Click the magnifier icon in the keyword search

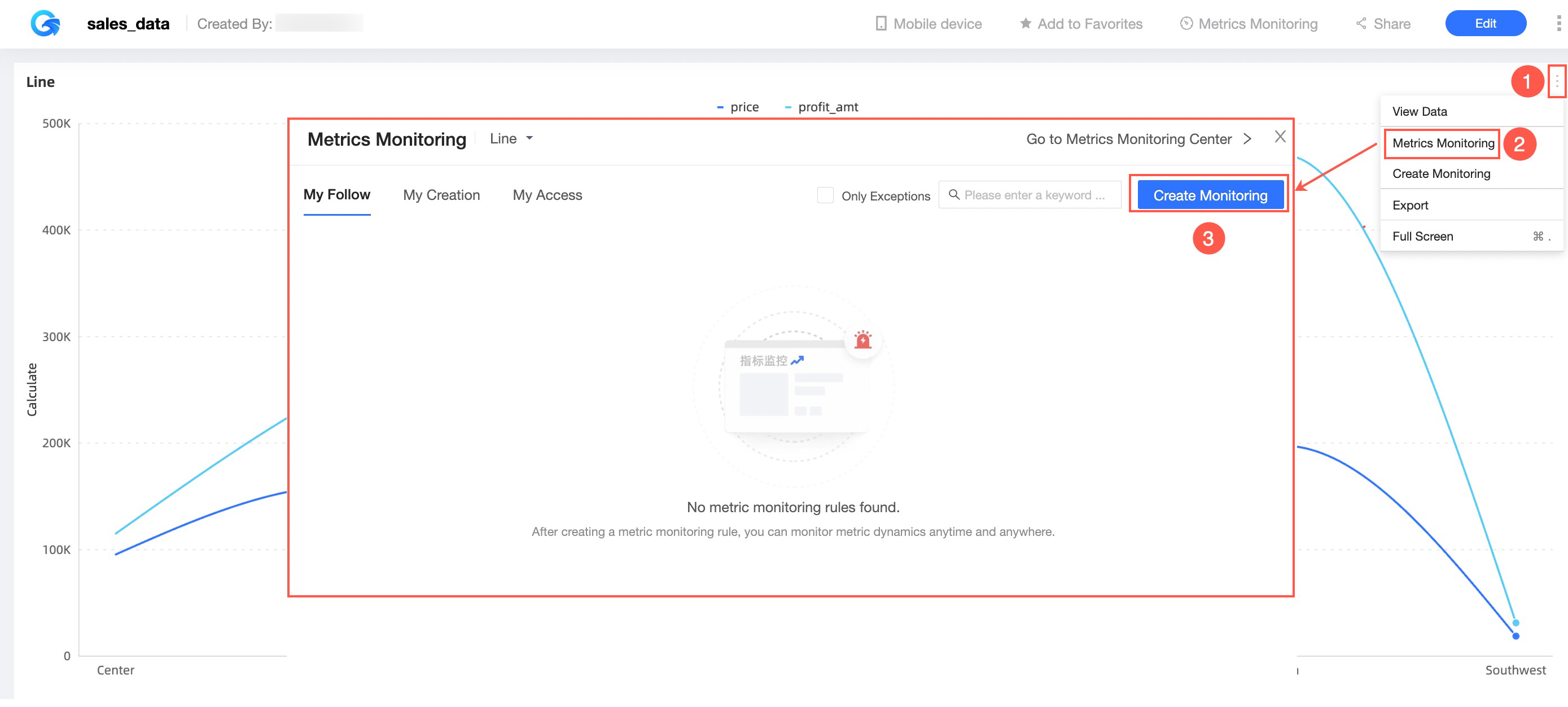point(954,194)
